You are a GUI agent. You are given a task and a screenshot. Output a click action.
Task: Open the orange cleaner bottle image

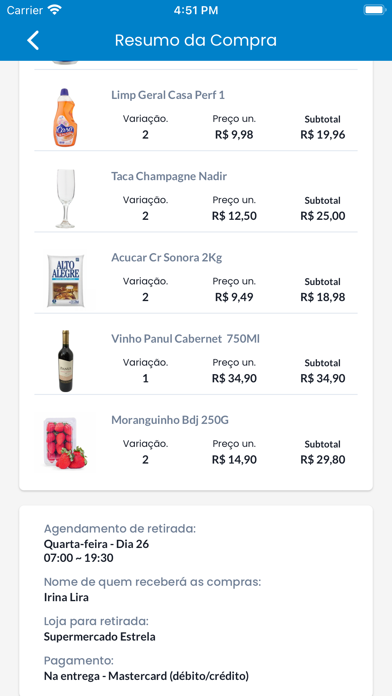(x=65, y=118)
